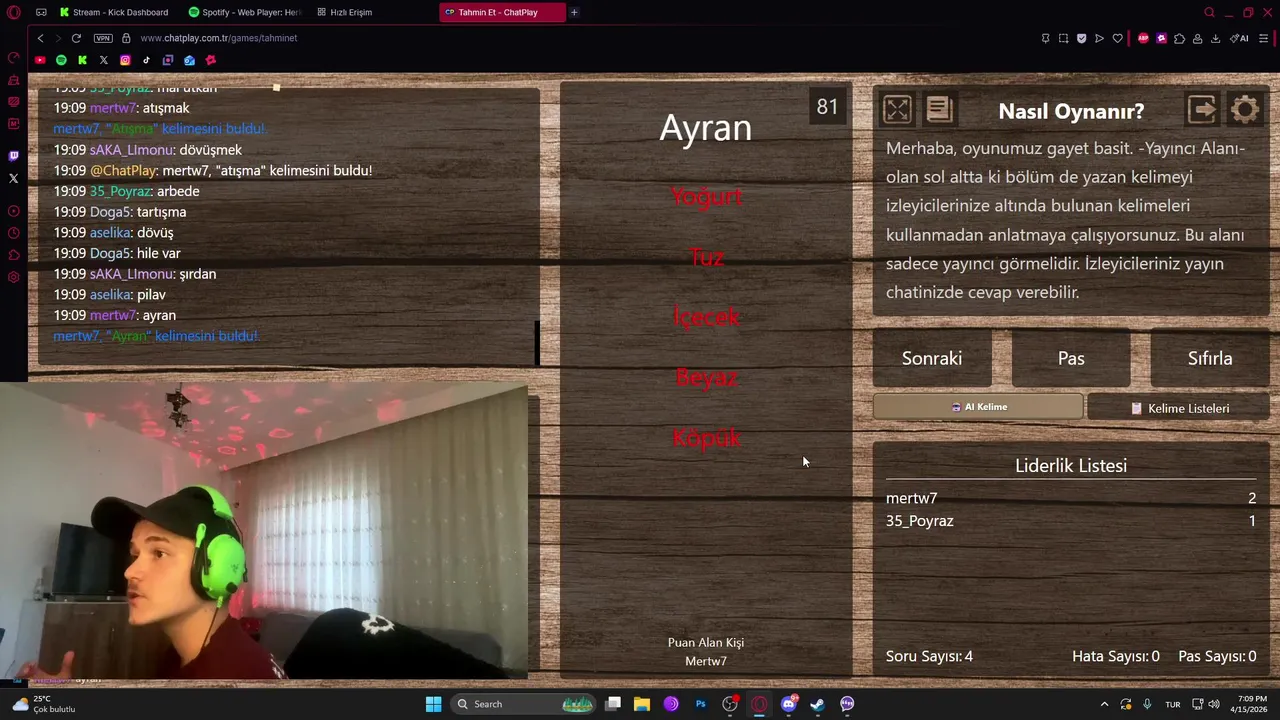Viewport: 1280px width, 720px height.
Task: Open the fullscreen expand icon in the game panel
Action: [897, 109]
